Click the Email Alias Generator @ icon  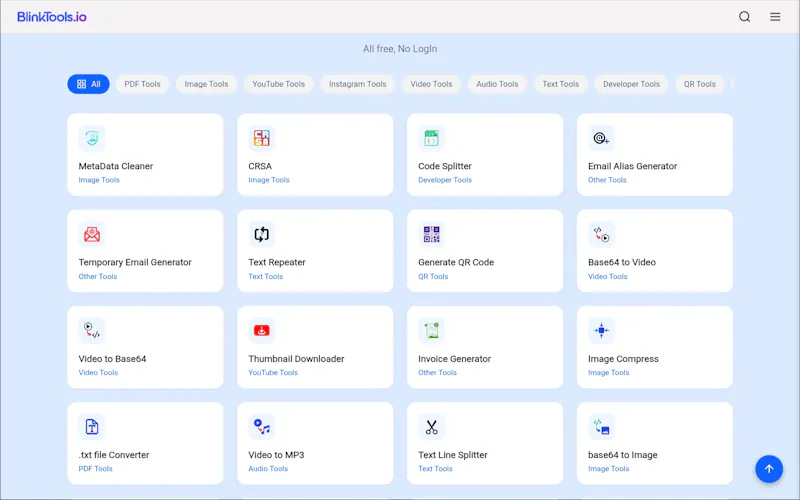point(602,138)
